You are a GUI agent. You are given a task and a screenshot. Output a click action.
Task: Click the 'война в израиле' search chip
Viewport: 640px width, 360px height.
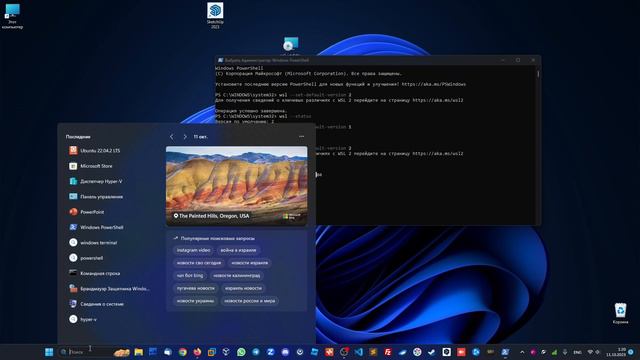(238, 250)
